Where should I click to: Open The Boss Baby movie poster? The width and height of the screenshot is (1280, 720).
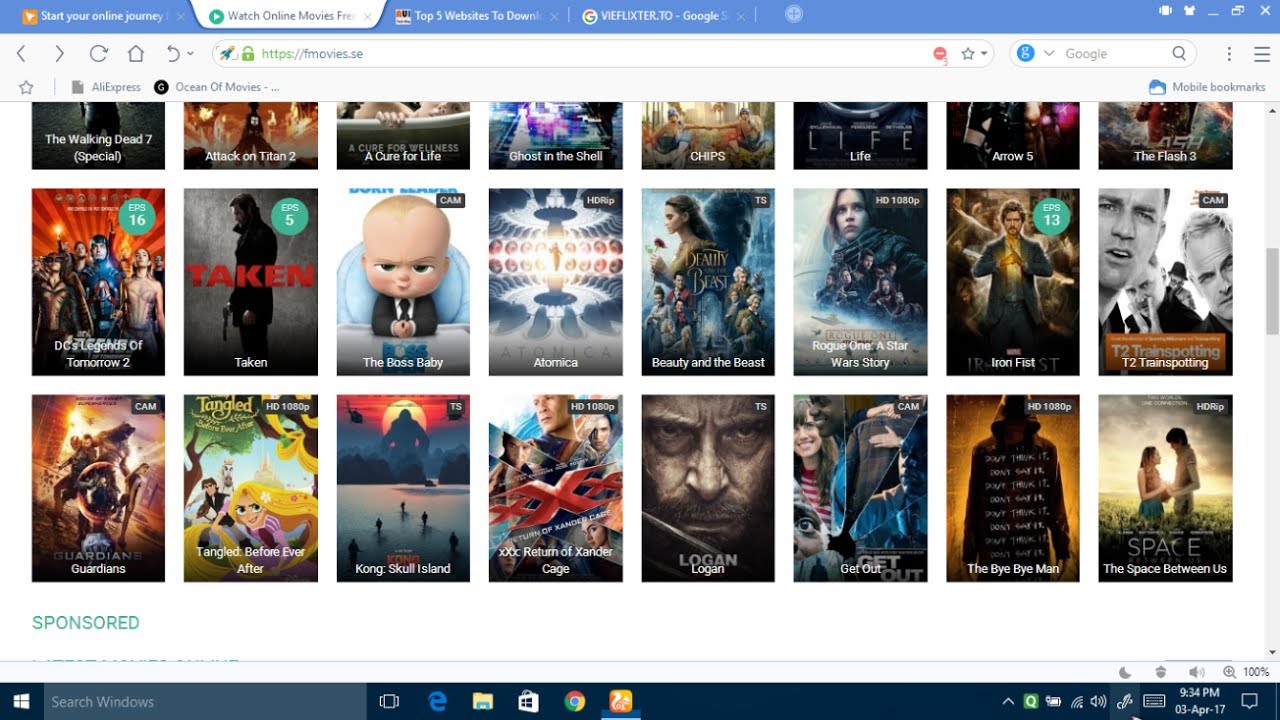(x=403, y=282)
